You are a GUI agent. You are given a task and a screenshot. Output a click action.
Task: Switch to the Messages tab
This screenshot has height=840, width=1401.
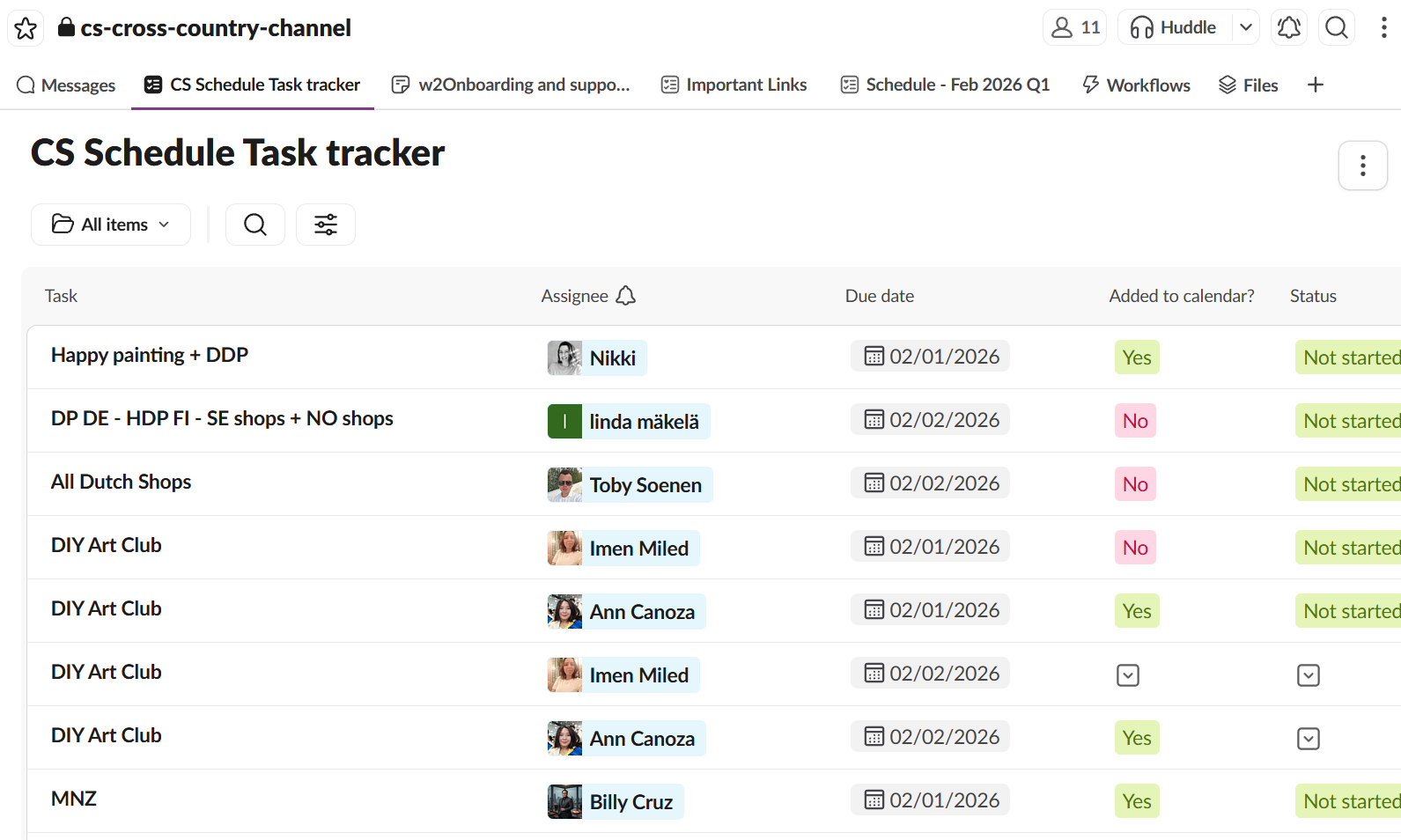point(66,85)
